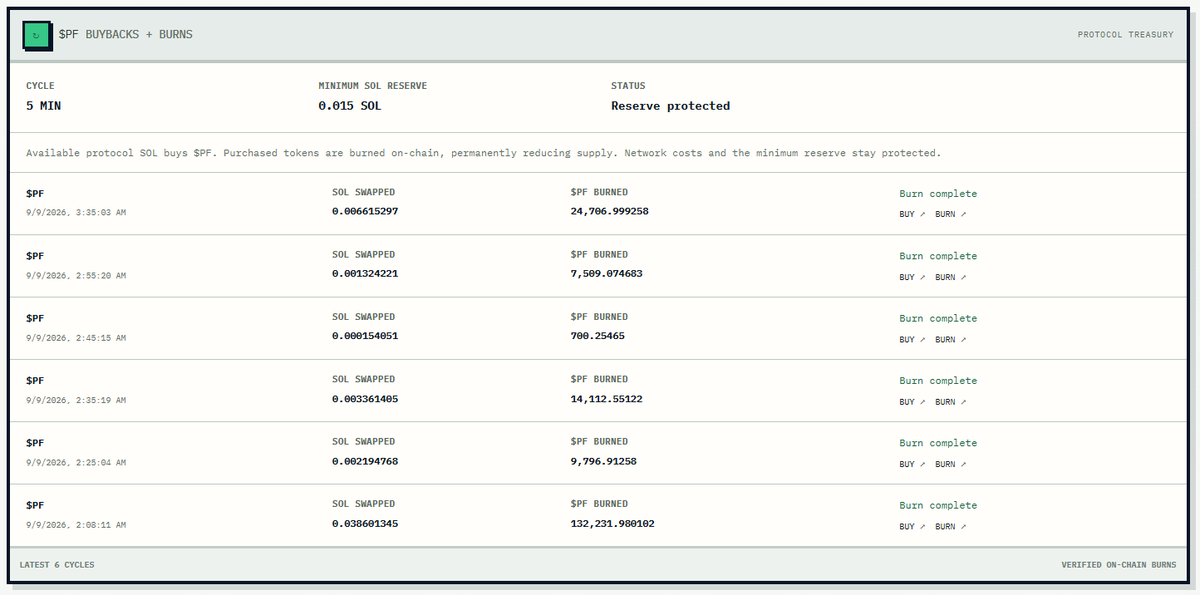Open BUY link for 3:35:03 AM burn
Screen dimensions: 1200x595
912,214
